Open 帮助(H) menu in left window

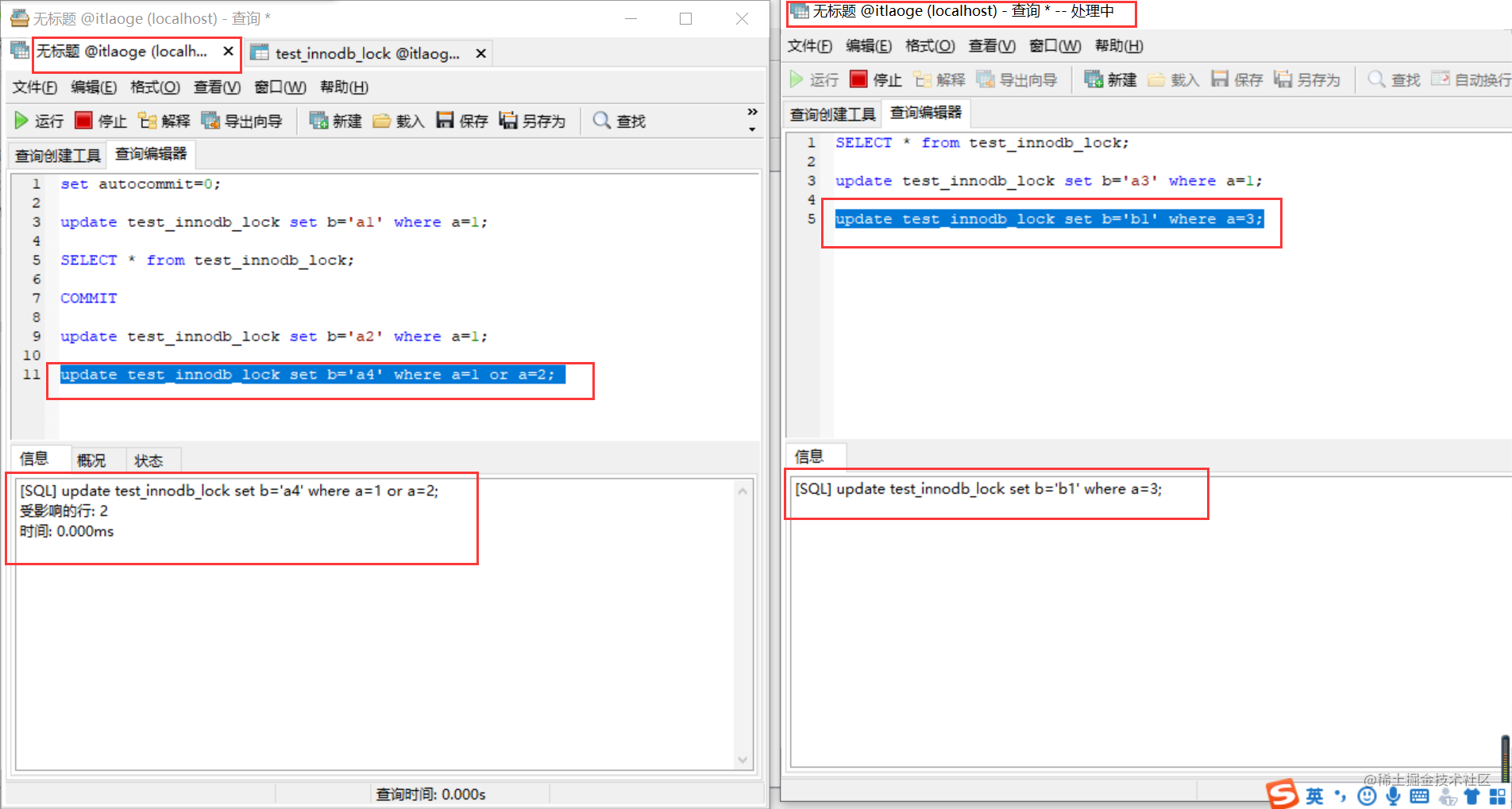344,87
